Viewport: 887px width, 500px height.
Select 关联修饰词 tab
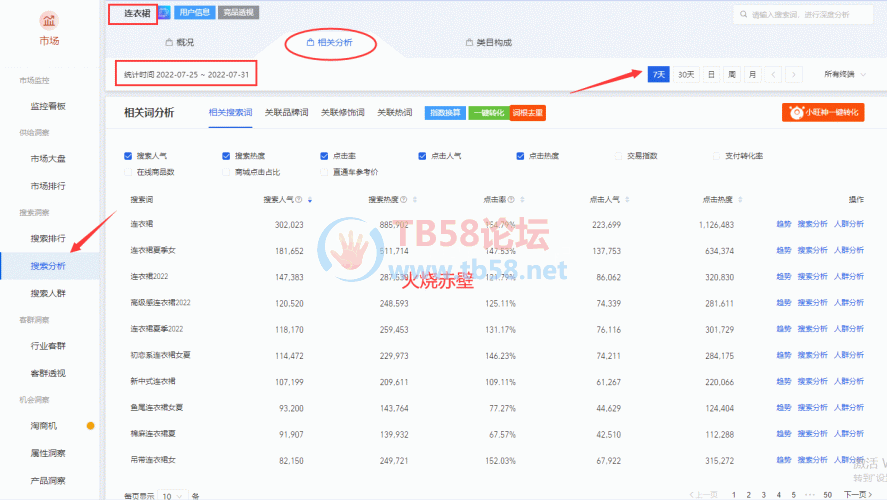[343, 113]
